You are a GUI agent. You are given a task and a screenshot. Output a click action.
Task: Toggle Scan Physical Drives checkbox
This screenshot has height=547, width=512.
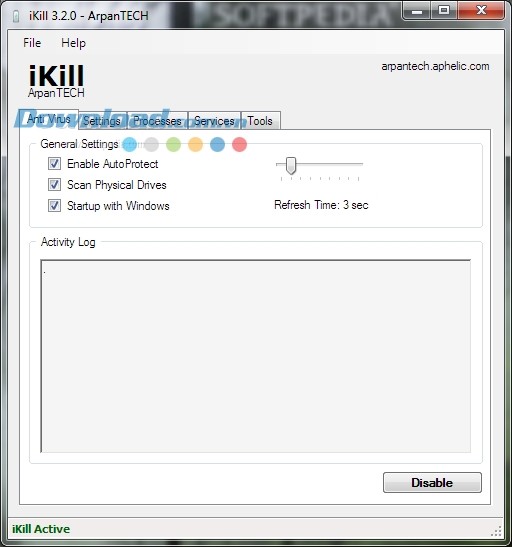click(54, 185)
